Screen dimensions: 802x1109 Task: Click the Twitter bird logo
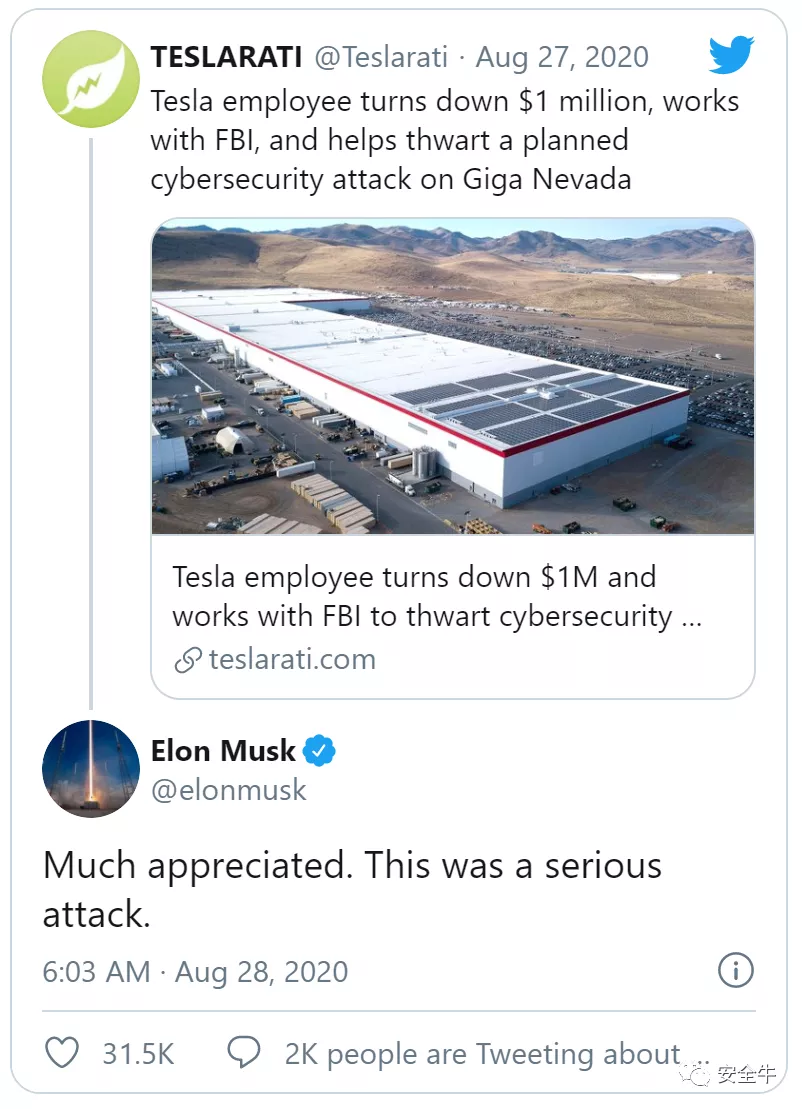731,54
